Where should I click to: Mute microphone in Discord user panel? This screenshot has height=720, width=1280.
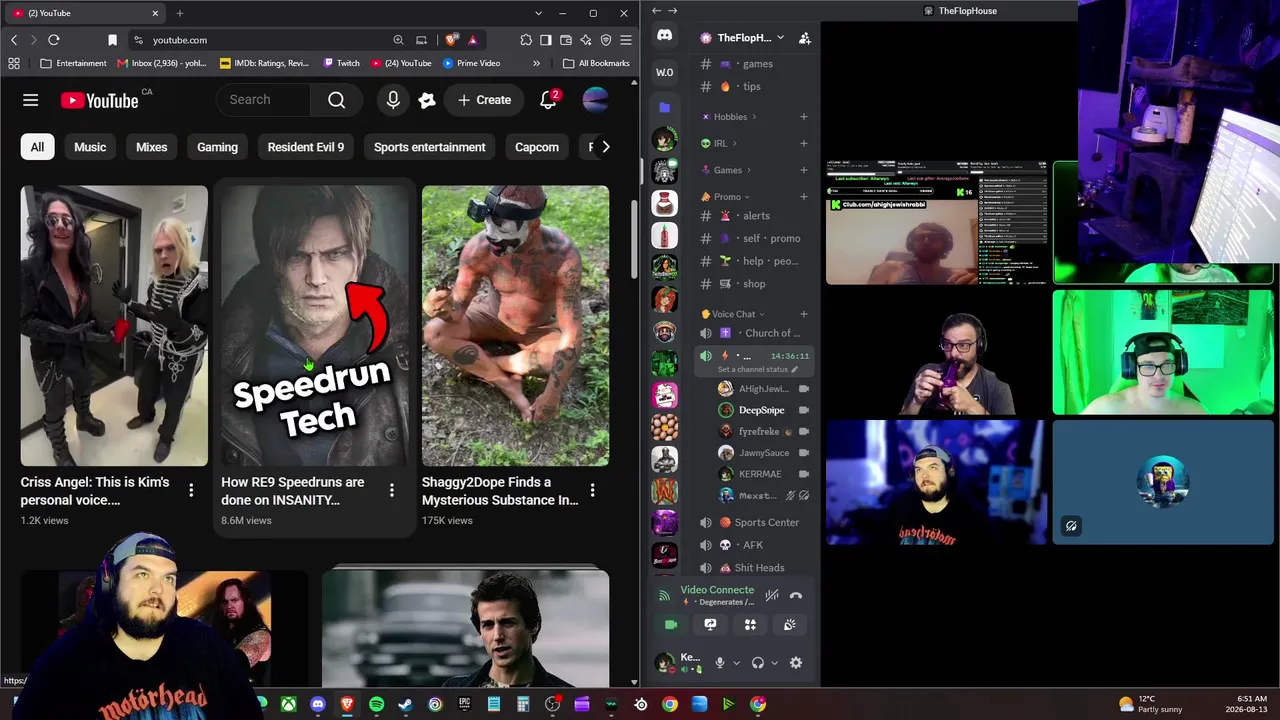(719, 663)
